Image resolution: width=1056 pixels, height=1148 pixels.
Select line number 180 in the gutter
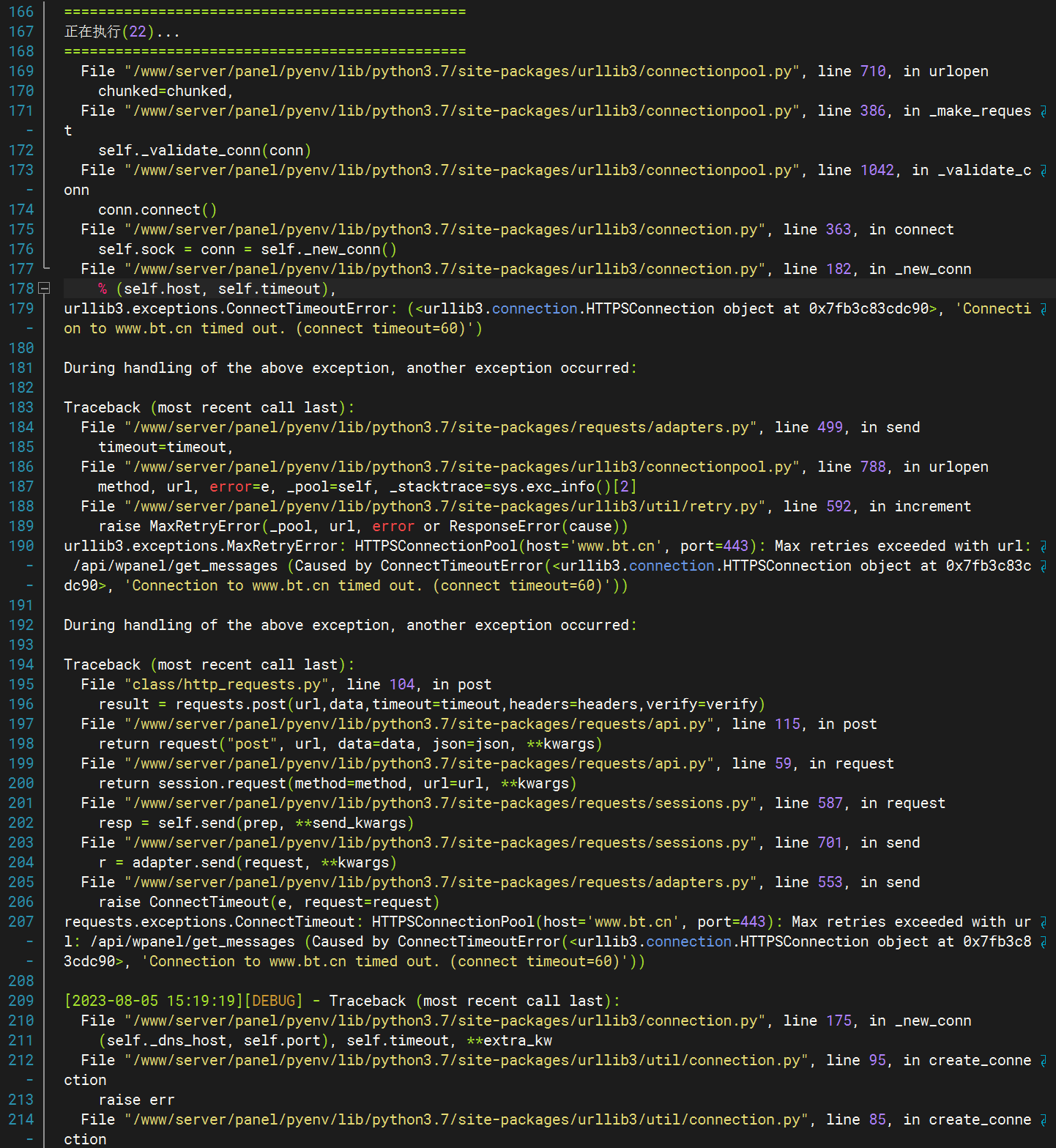tap(21, 348)
